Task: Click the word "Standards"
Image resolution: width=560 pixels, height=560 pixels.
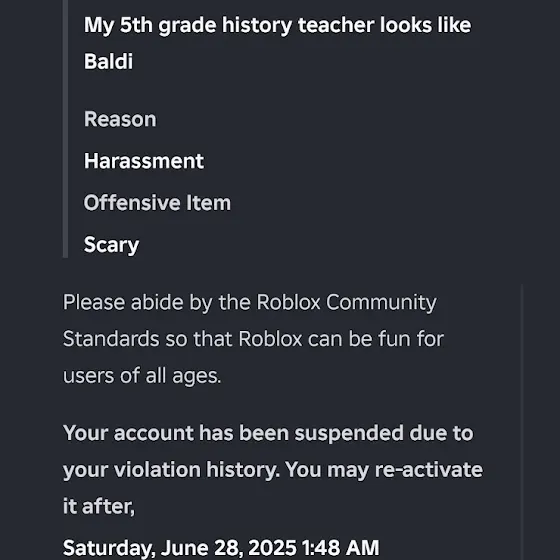Action: click(x=111, y=339)
